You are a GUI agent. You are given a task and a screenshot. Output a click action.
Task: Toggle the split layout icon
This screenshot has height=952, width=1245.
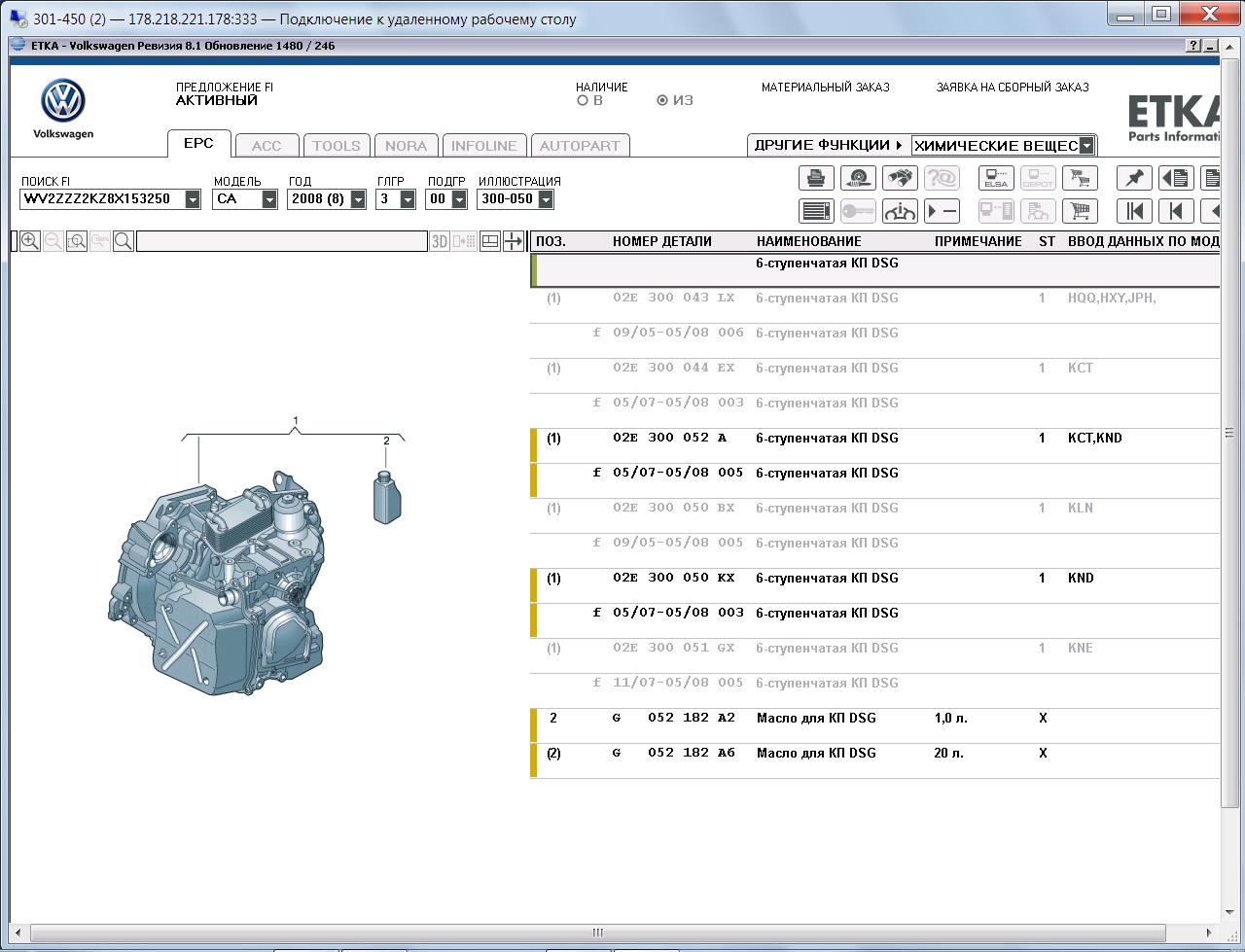click(490, 241)
